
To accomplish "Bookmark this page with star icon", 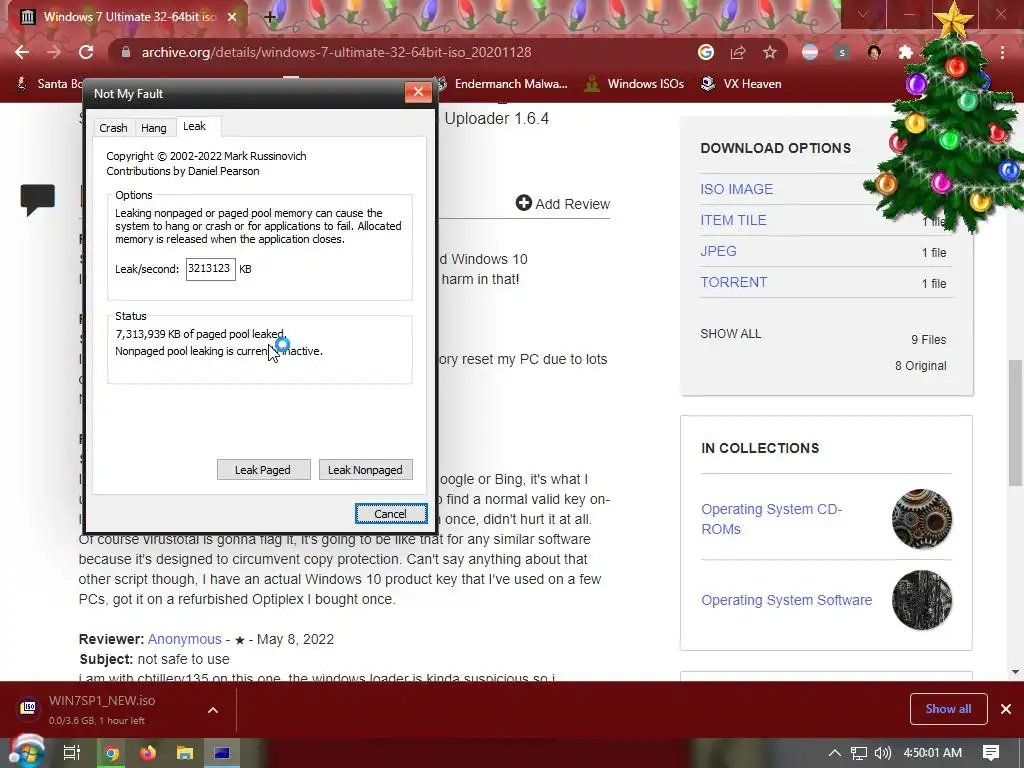I will 770,52.
